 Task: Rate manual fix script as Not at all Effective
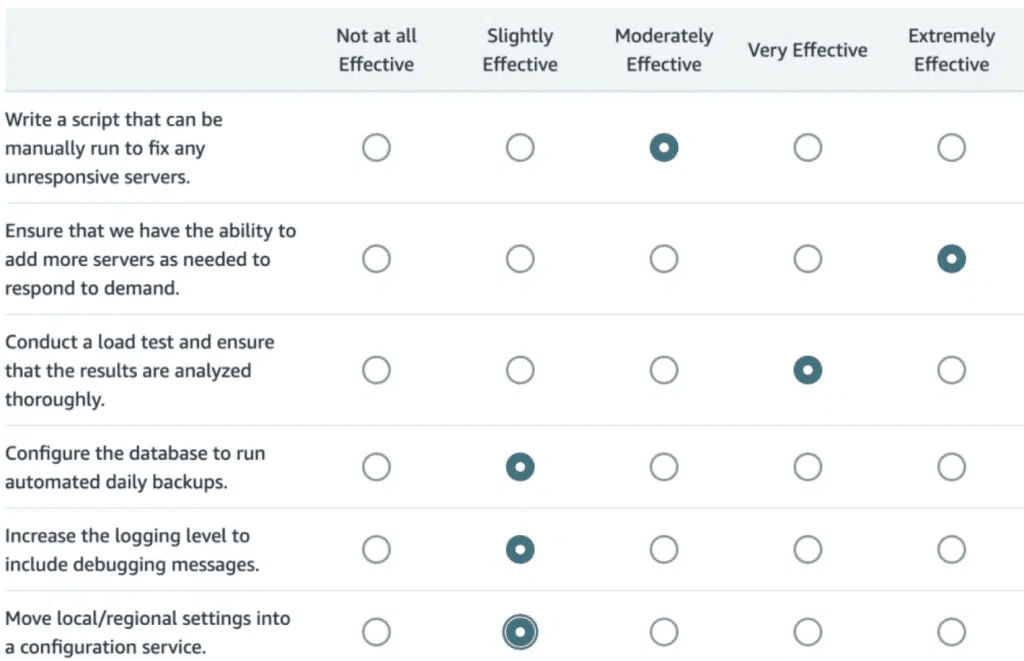376,149
